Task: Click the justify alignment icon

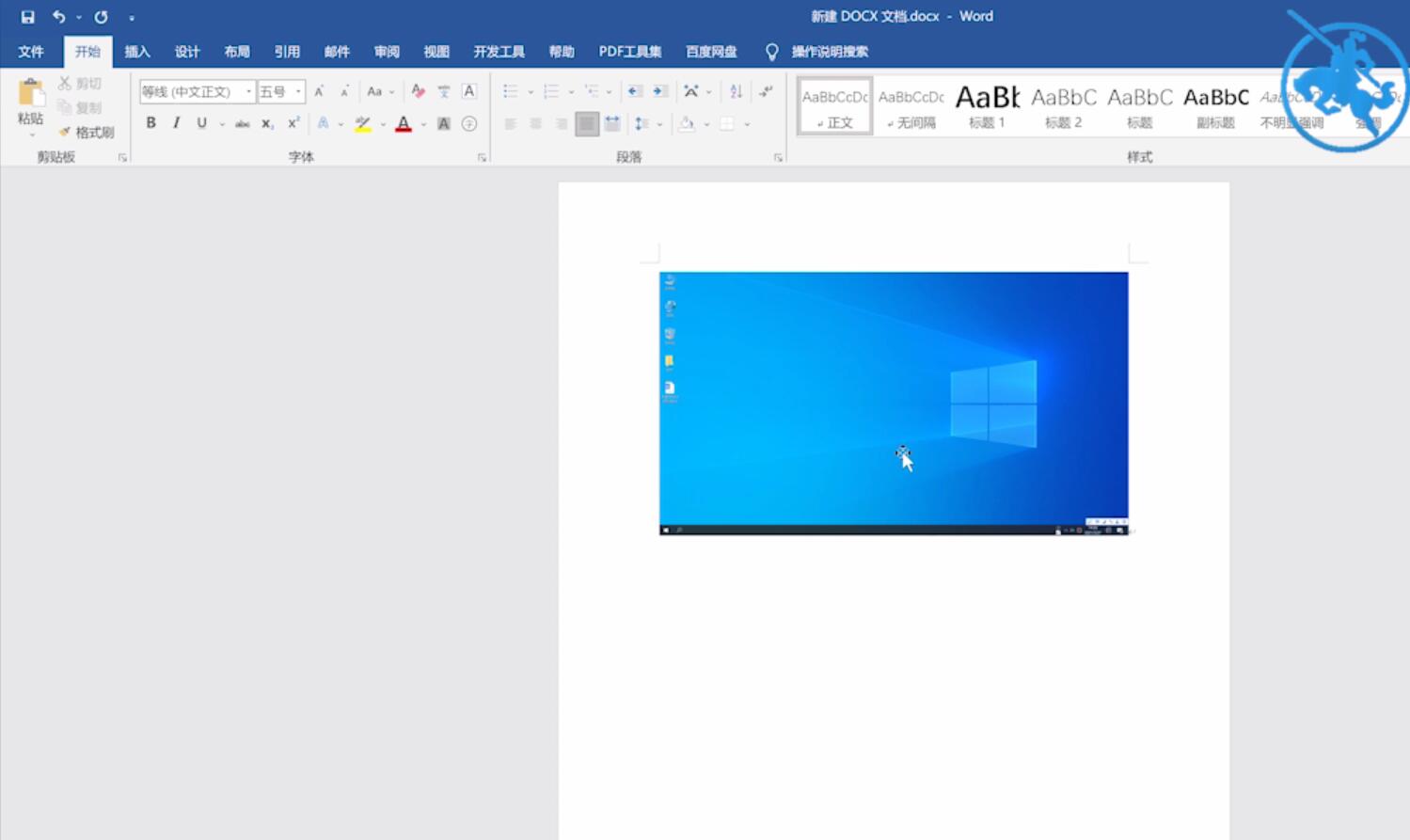Action: (x=587, y=123)
